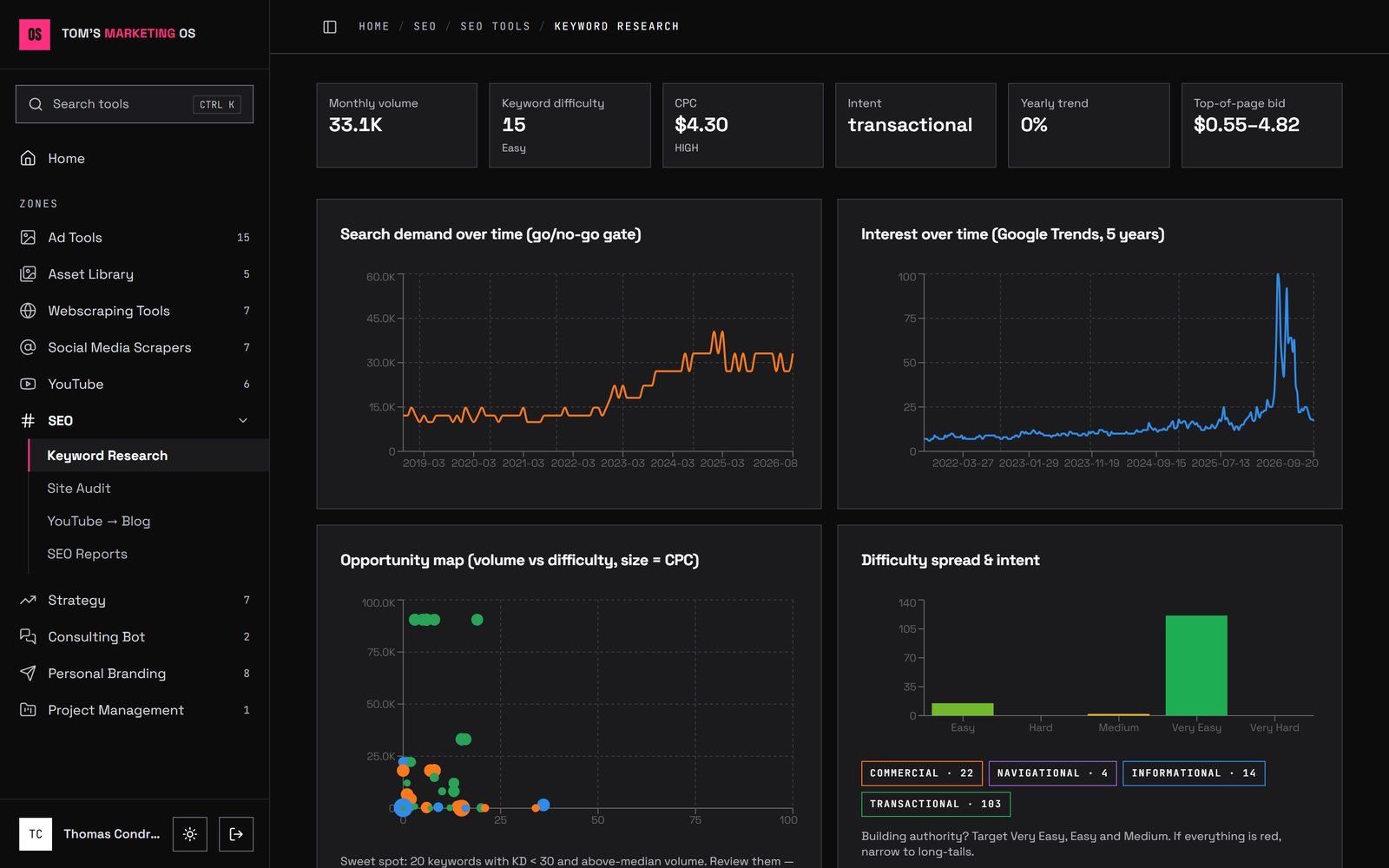Open SEO Reports tool
The height and width of the screenshot is (868, 1389).
(x=148, y=554)
